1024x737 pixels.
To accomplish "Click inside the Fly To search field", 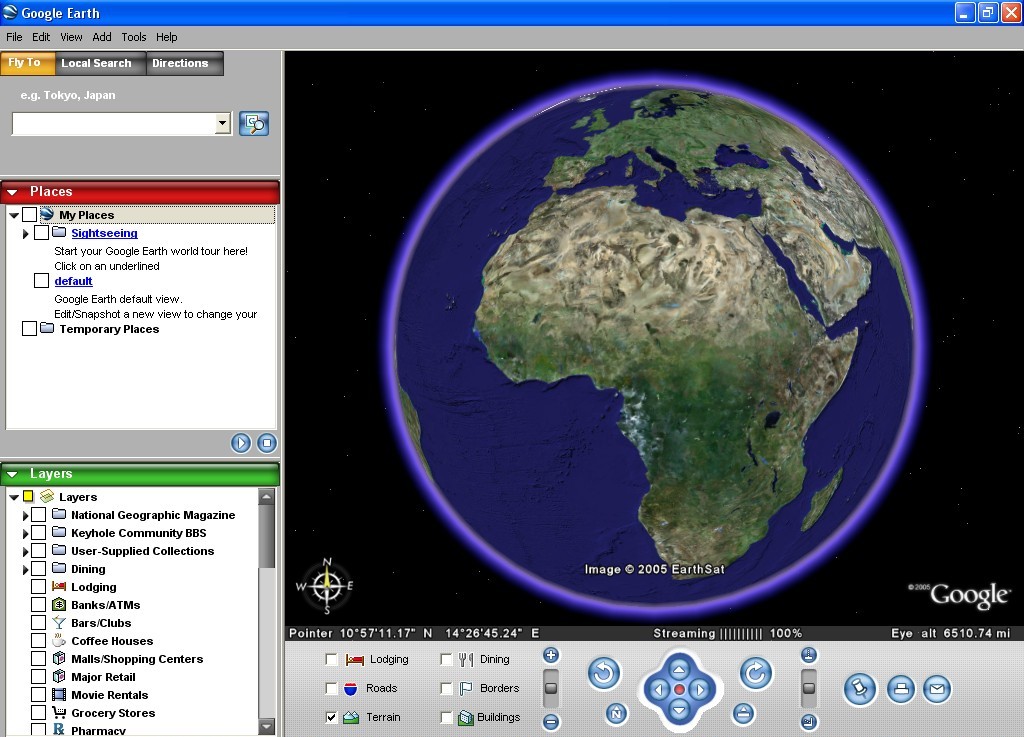I will pos(114,123).
